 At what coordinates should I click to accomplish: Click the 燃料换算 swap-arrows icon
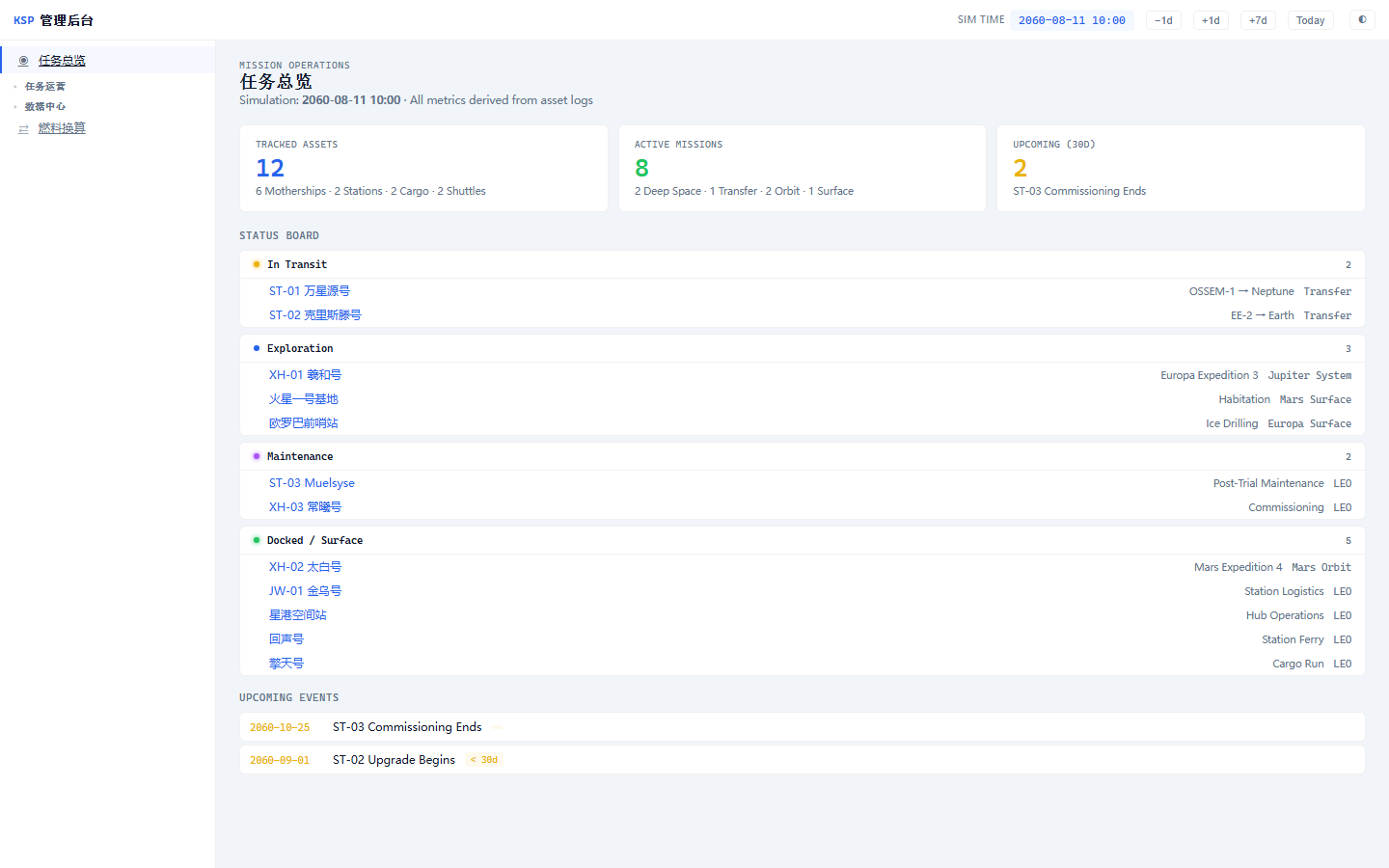[x=24, y=129]
